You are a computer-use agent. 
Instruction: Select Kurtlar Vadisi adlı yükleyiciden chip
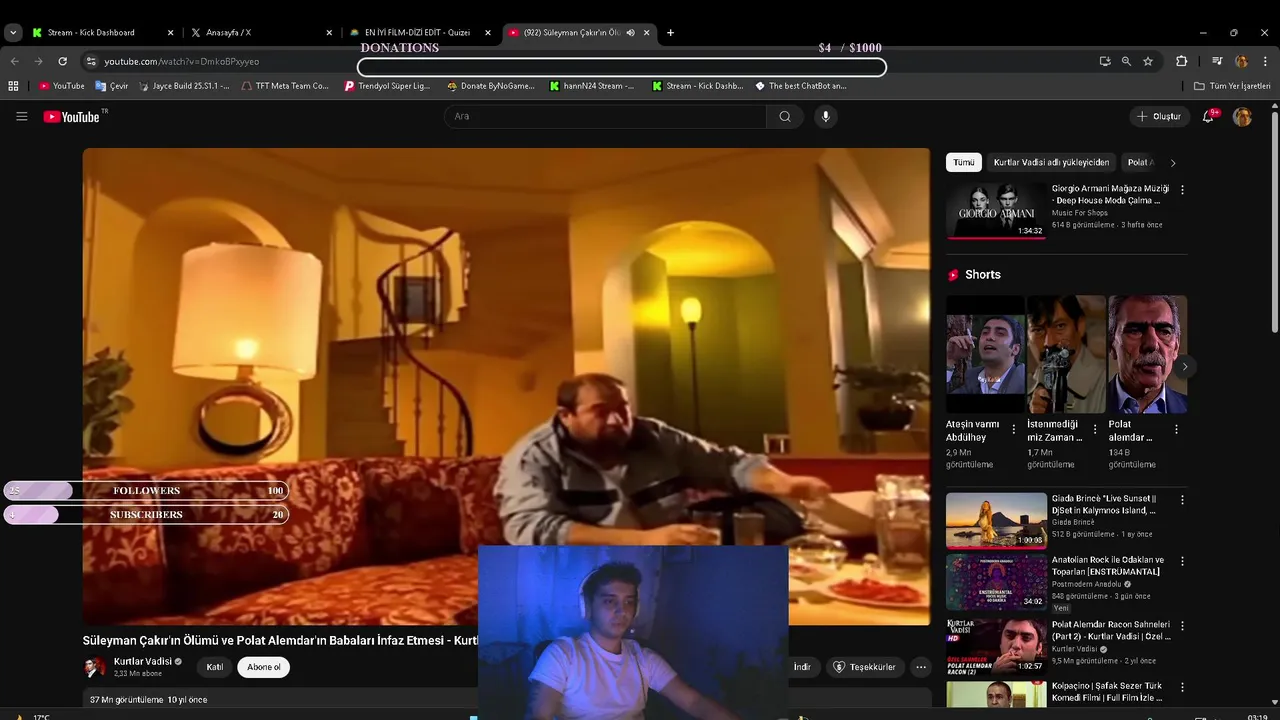pos(1051,162)
